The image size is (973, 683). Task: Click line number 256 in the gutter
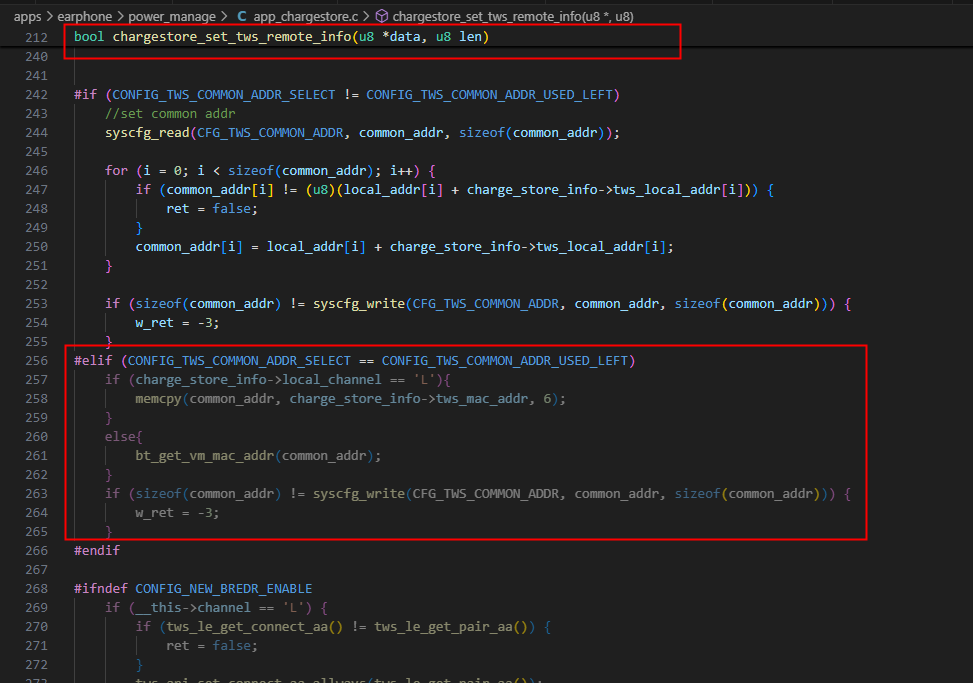37,360
